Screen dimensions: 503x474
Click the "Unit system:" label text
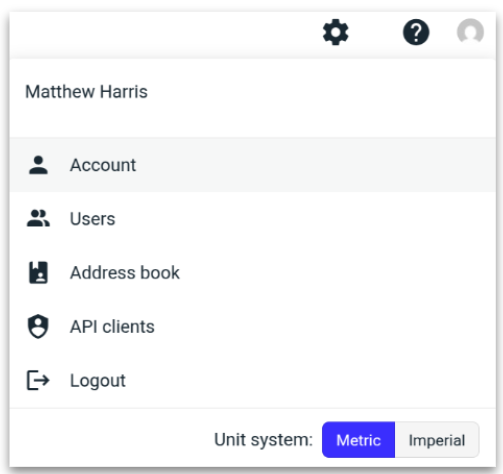(x=263, y=440)
